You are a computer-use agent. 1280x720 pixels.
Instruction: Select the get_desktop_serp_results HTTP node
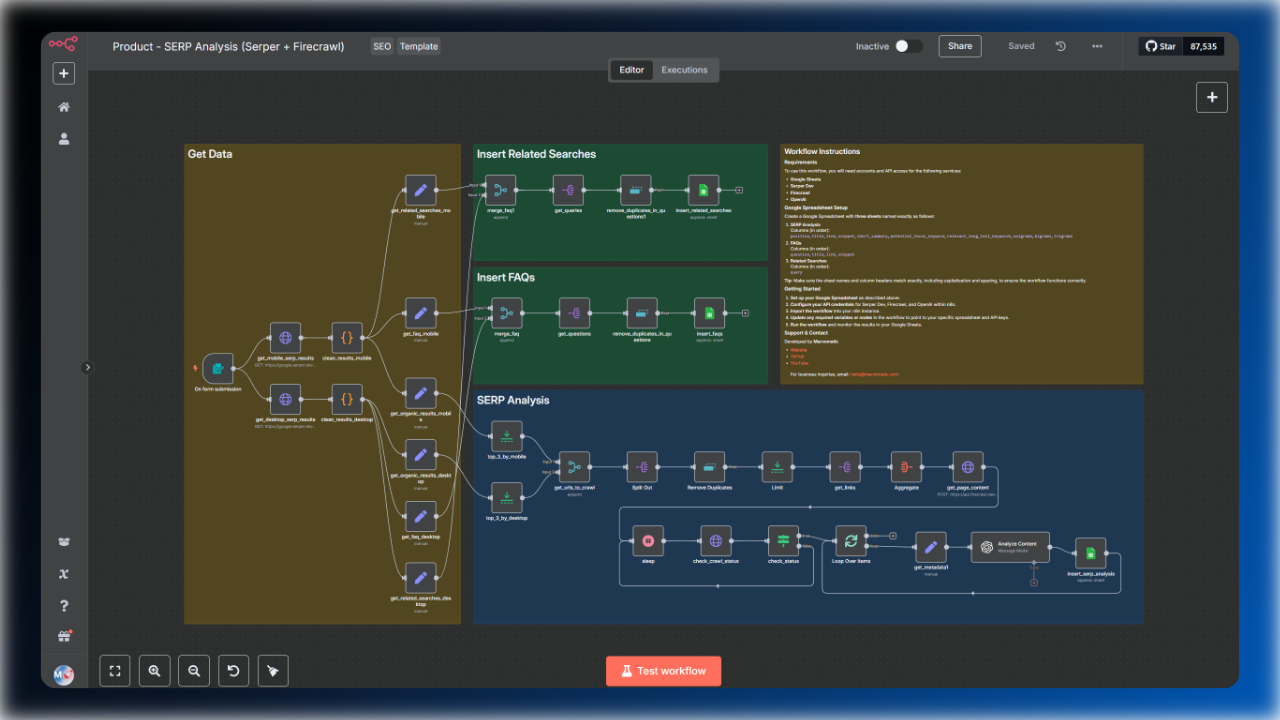coord(285,400)
